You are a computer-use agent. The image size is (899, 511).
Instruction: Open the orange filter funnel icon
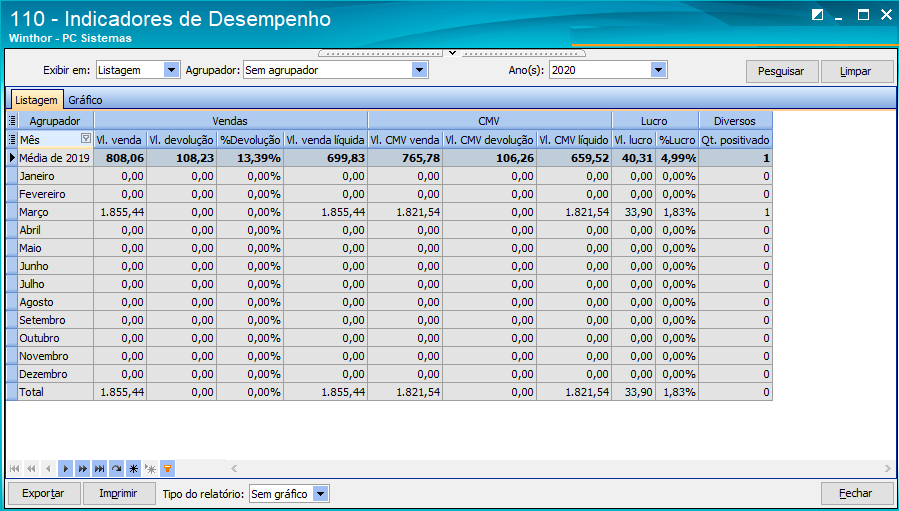(167, 469)
